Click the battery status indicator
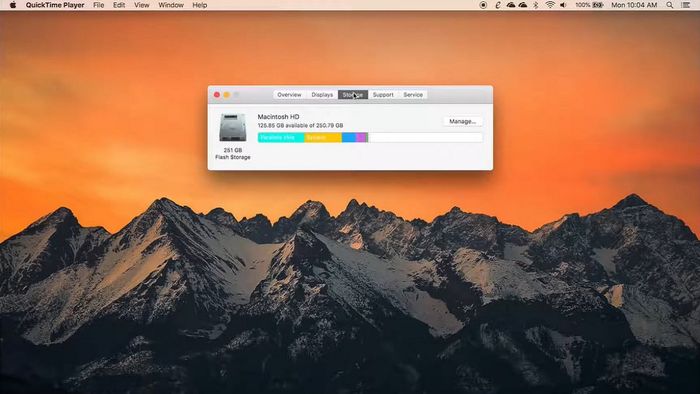This screenshot has height=394, width=700. tap(589, 5)
